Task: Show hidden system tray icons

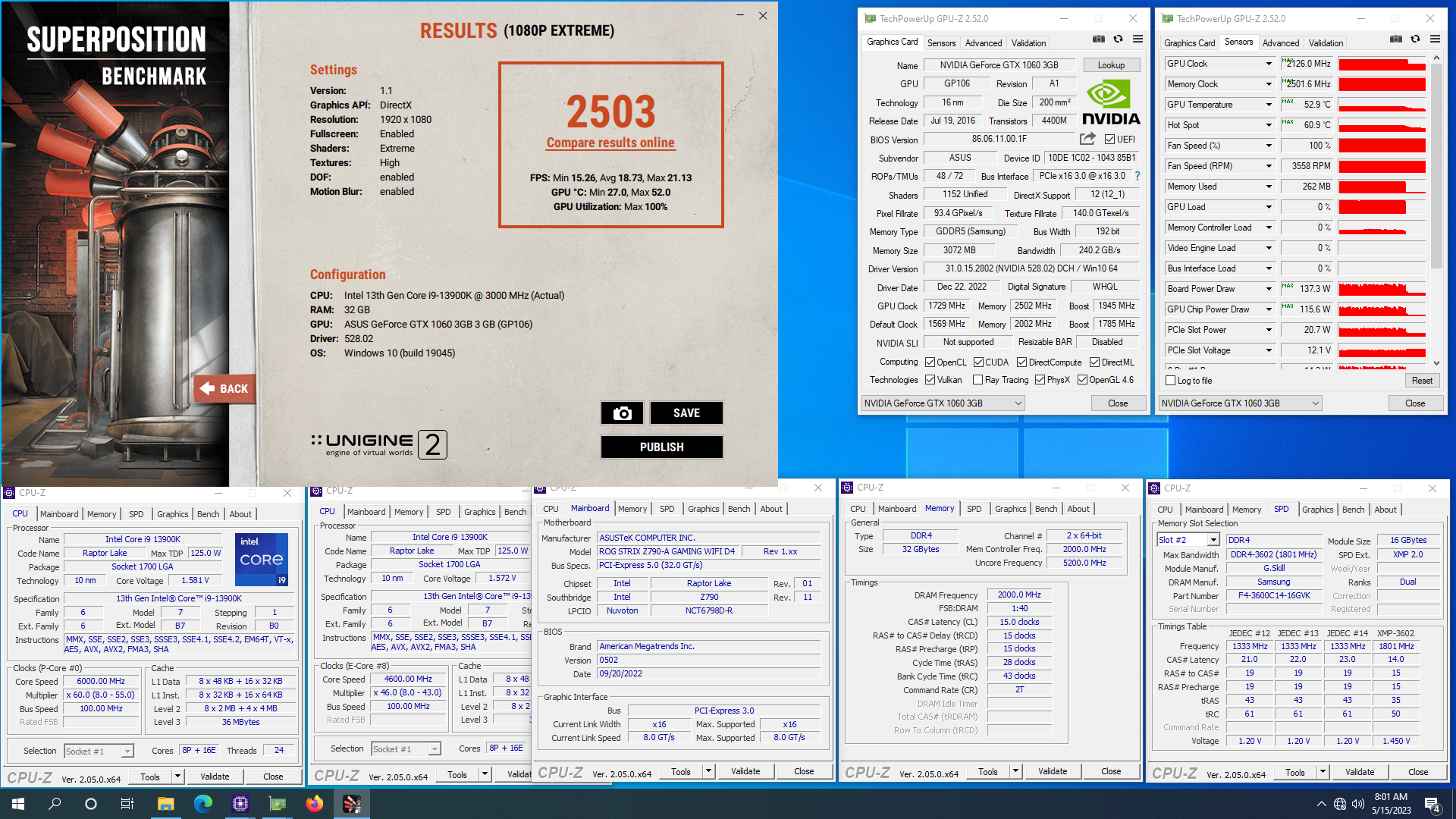Action: tap(1322, 804)
